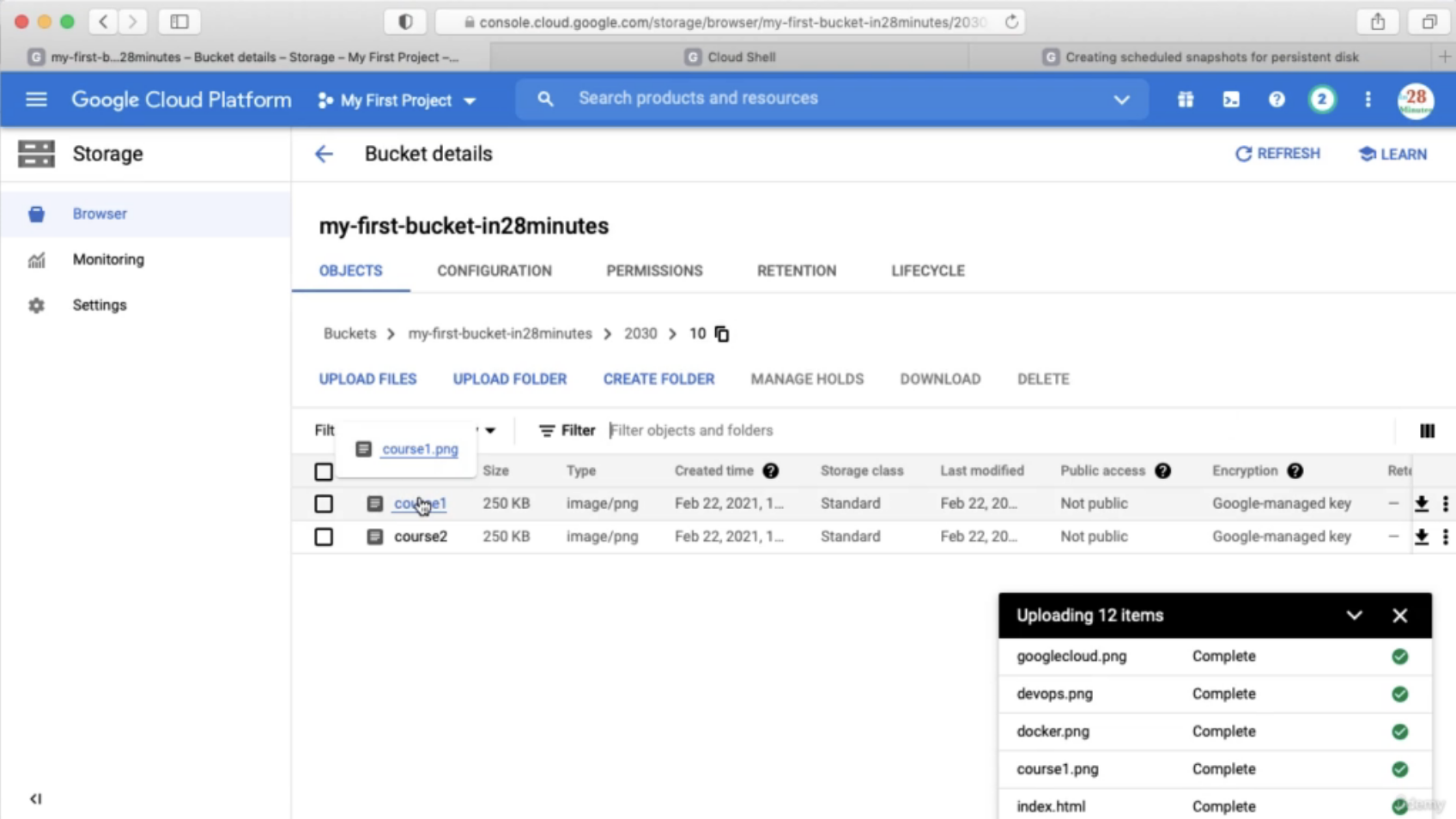This screenshot has width=1456, height=819.
Task: Open the gift free-trial icon
Action: click(1185, 100)
